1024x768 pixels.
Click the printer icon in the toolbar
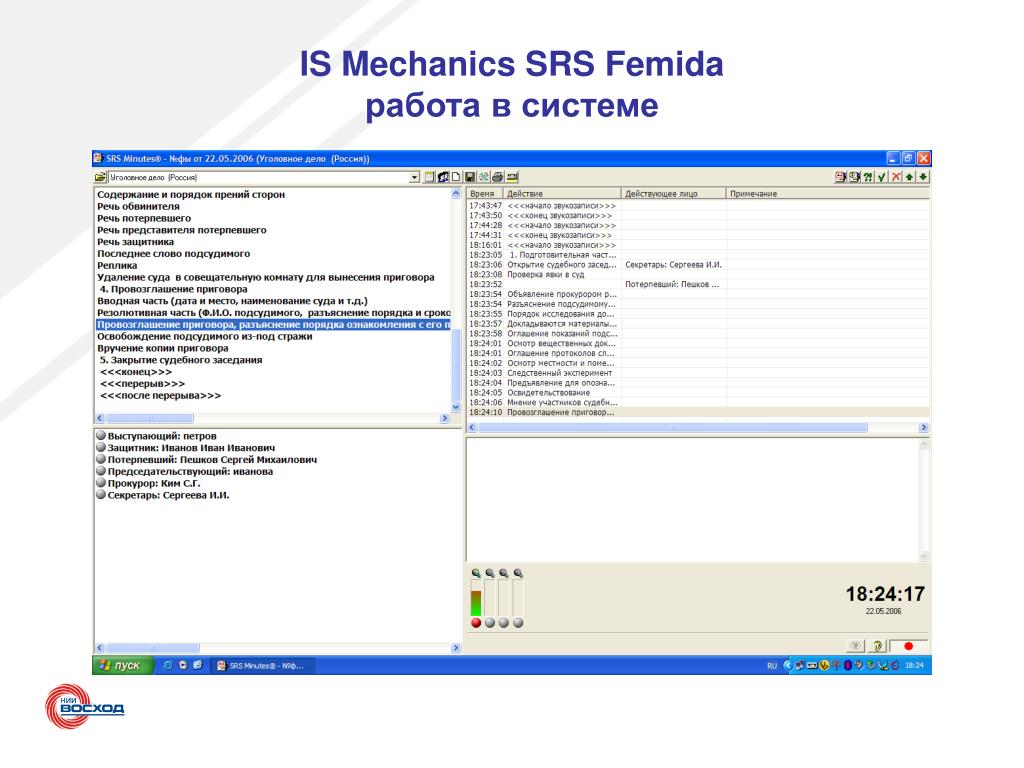(498, 177)
